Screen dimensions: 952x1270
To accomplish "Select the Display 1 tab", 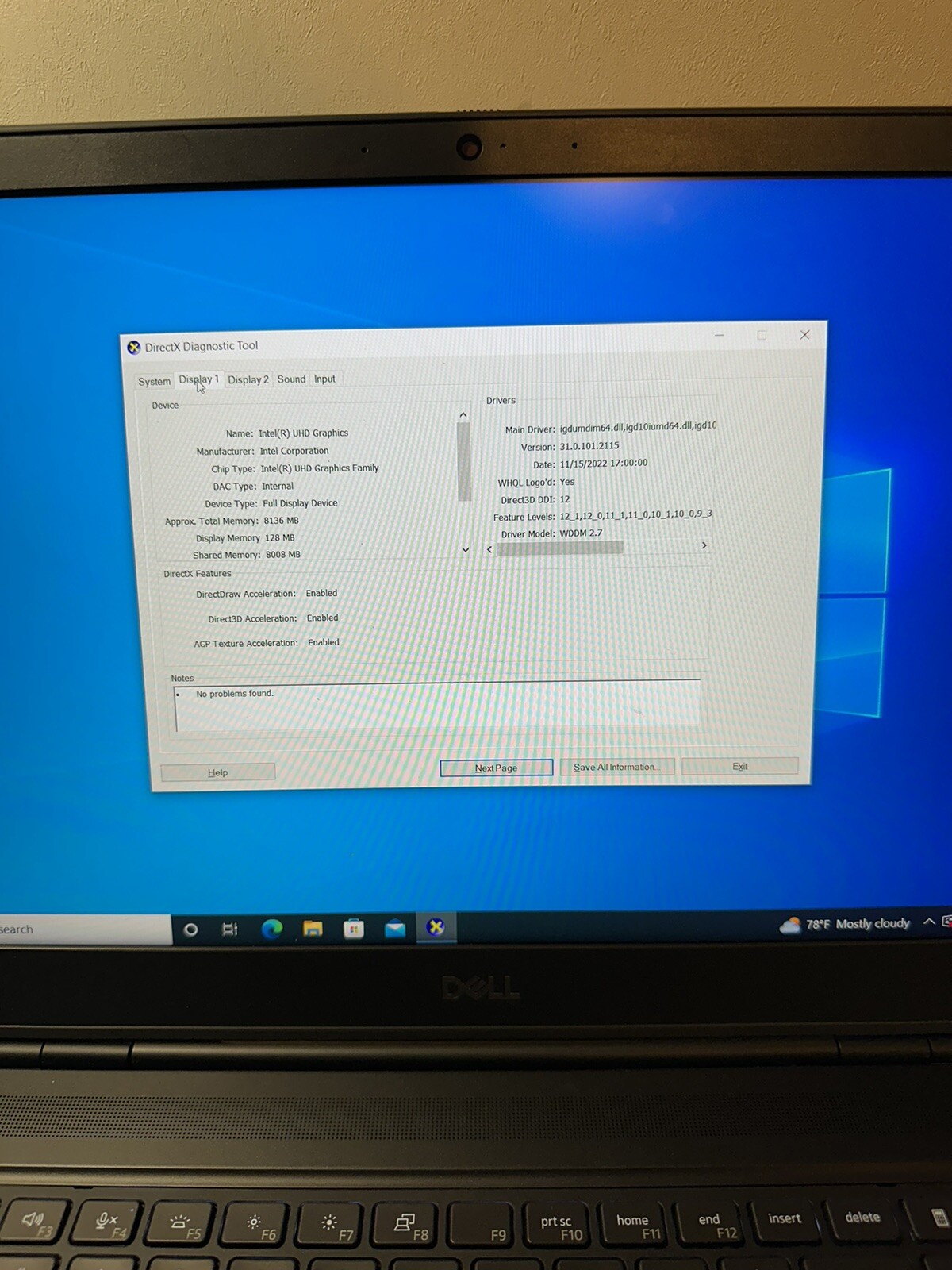I will [198, 379].
